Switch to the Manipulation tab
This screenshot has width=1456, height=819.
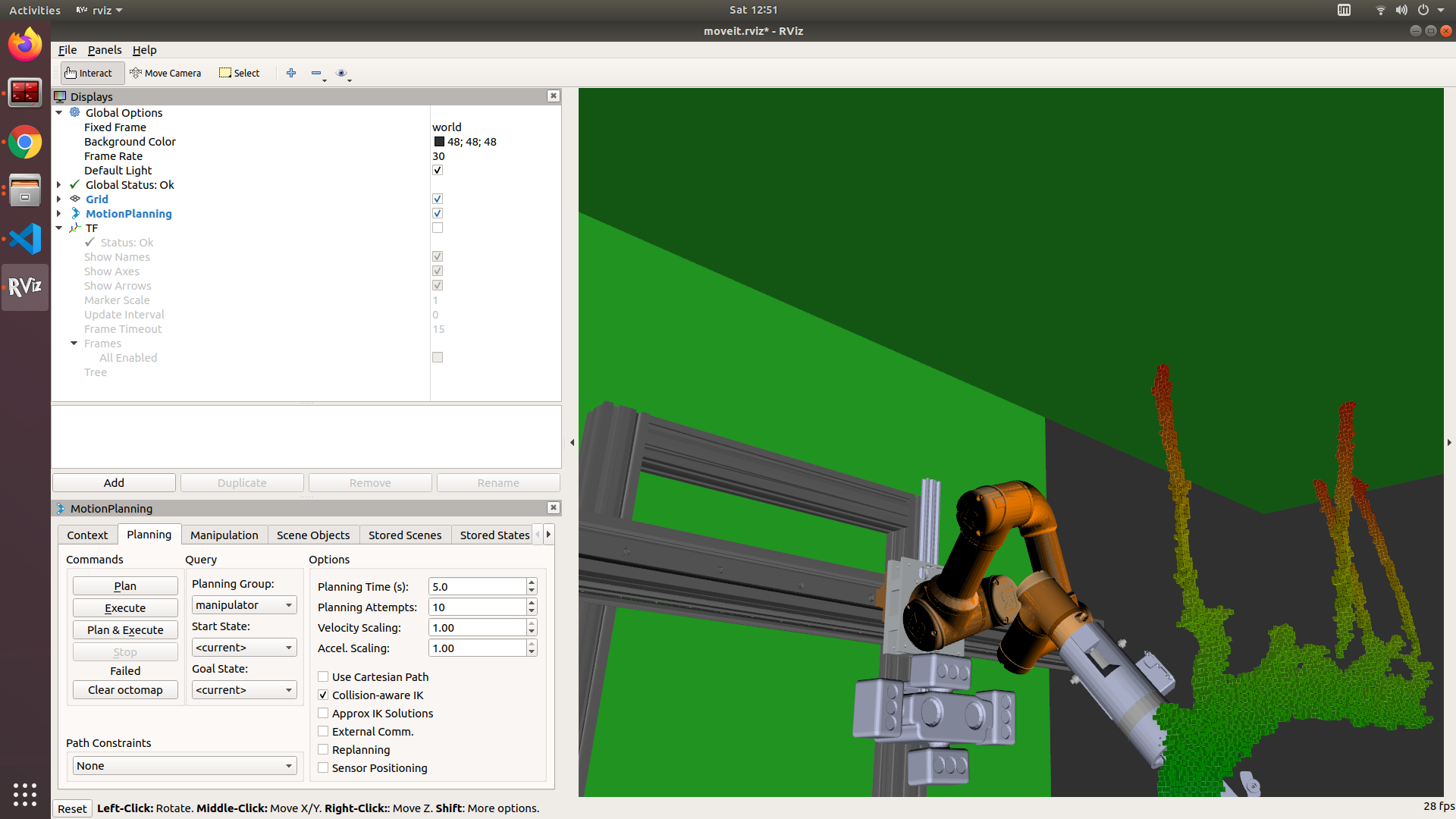click(224, 535)
